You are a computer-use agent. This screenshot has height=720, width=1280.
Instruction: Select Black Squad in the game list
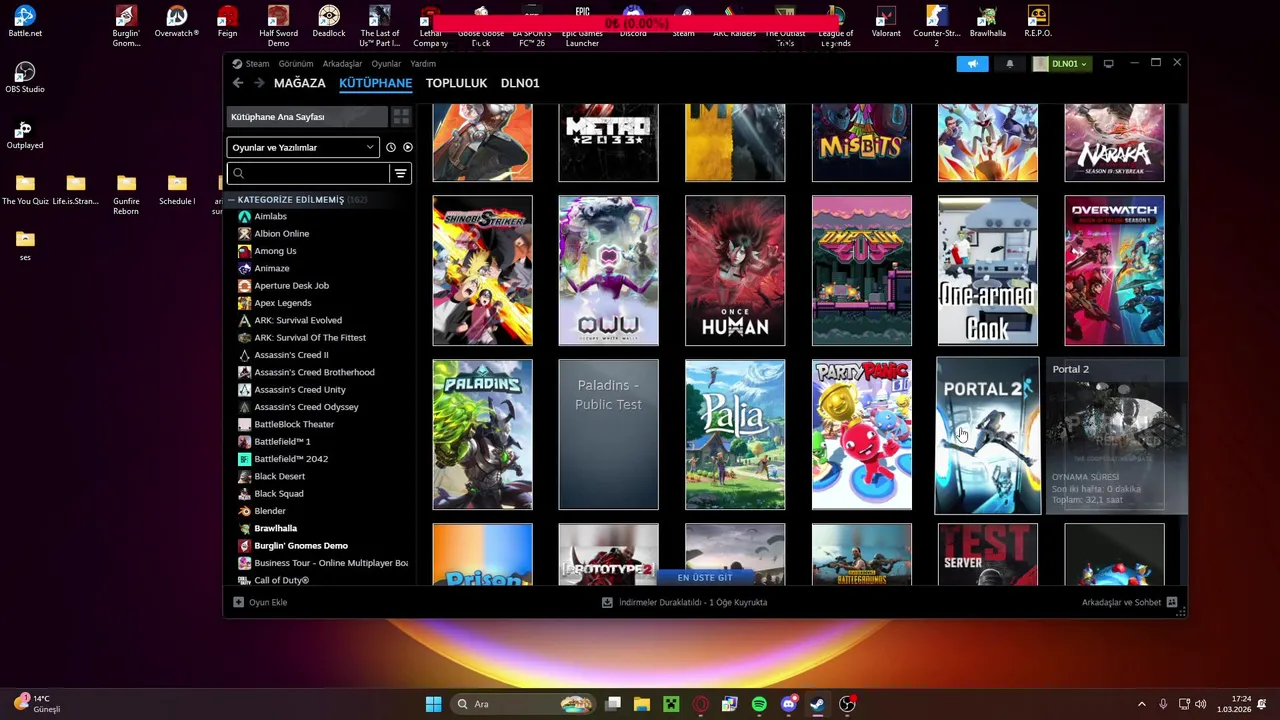click(278, 494)
